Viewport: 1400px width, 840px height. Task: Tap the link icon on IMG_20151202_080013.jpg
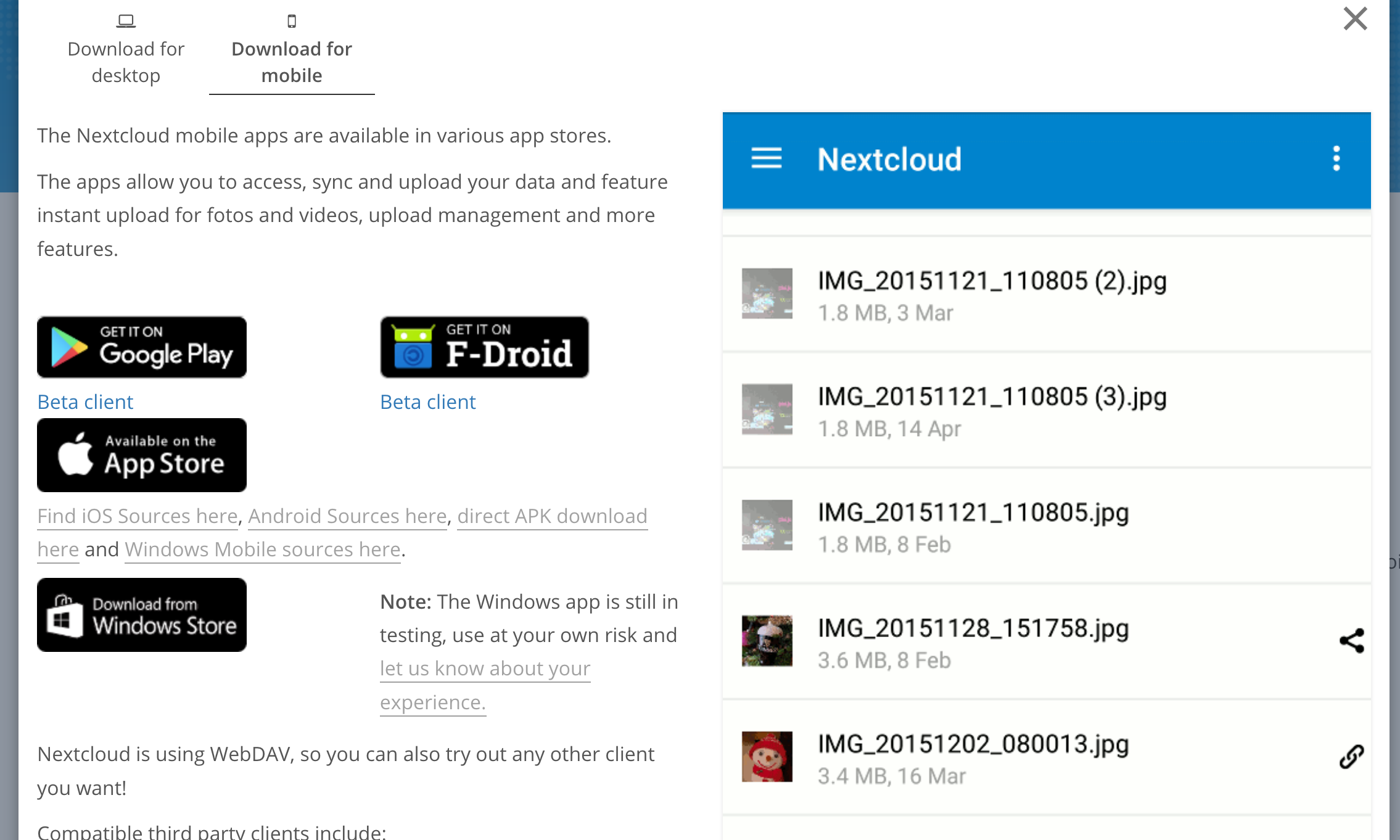(1351, 756)
